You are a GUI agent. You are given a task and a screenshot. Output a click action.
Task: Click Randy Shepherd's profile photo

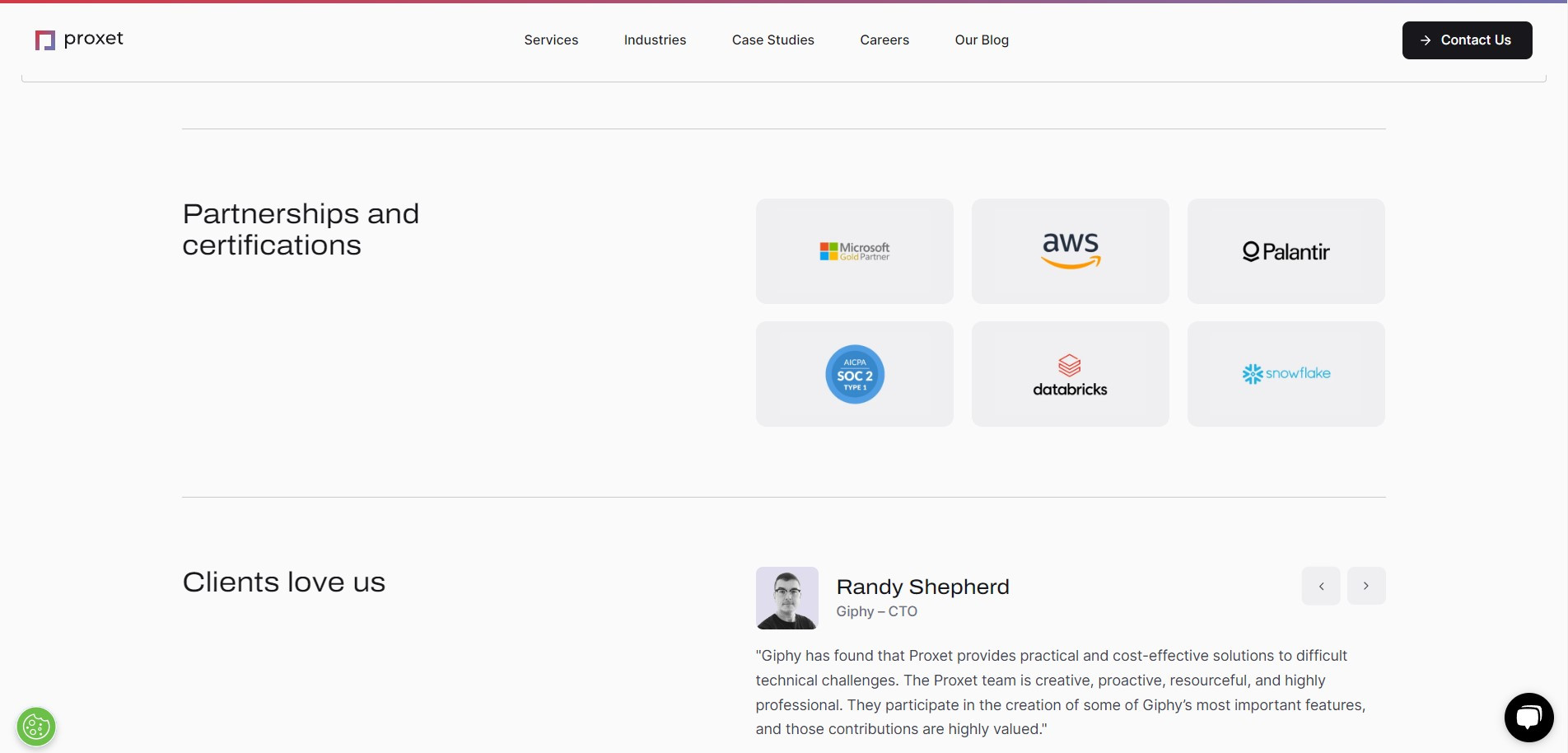click(786, 598)
